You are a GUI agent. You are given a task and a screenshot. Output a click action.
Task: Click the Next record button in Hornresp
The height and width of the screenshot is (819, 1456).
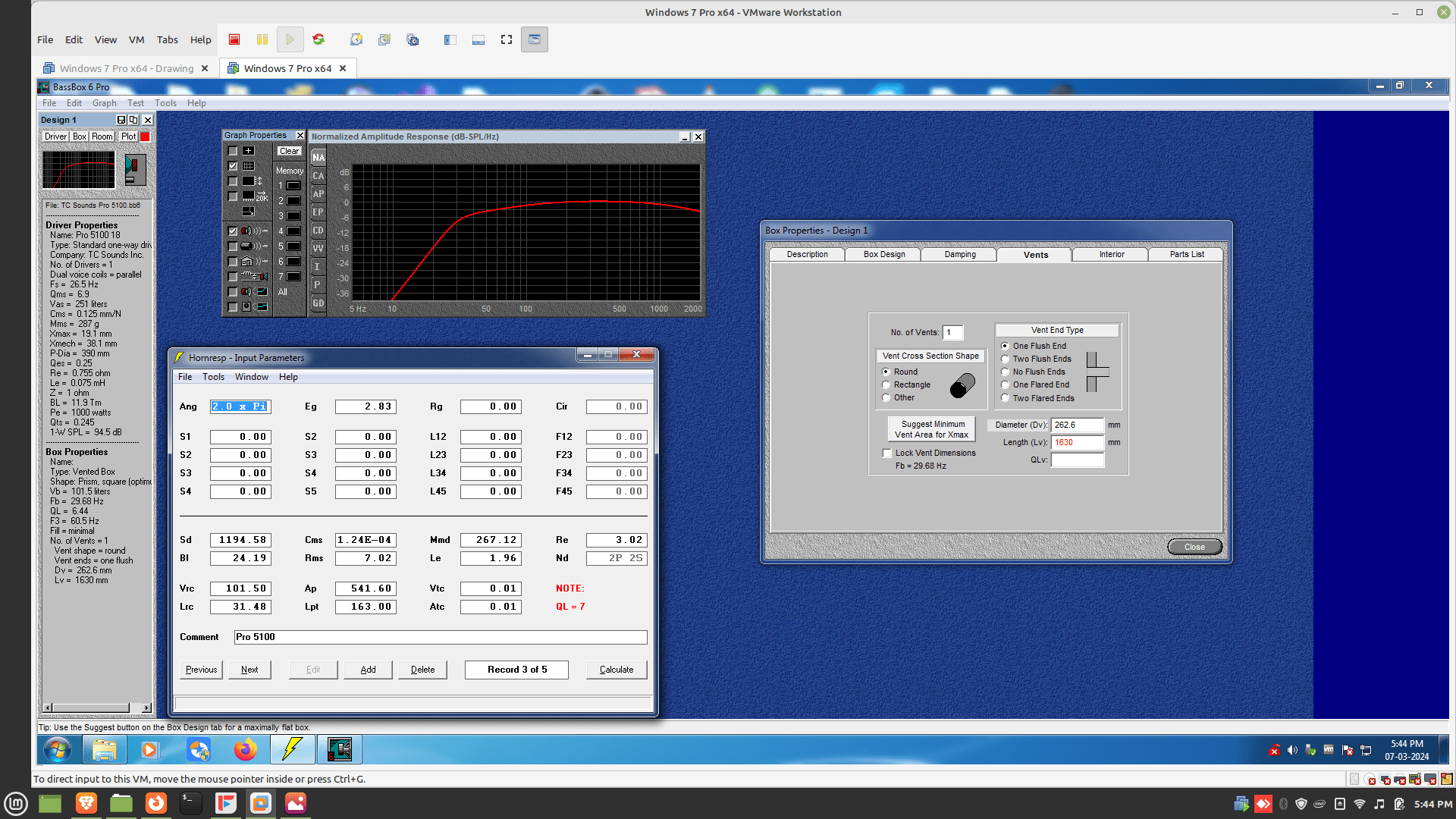[x=249, y=670]
